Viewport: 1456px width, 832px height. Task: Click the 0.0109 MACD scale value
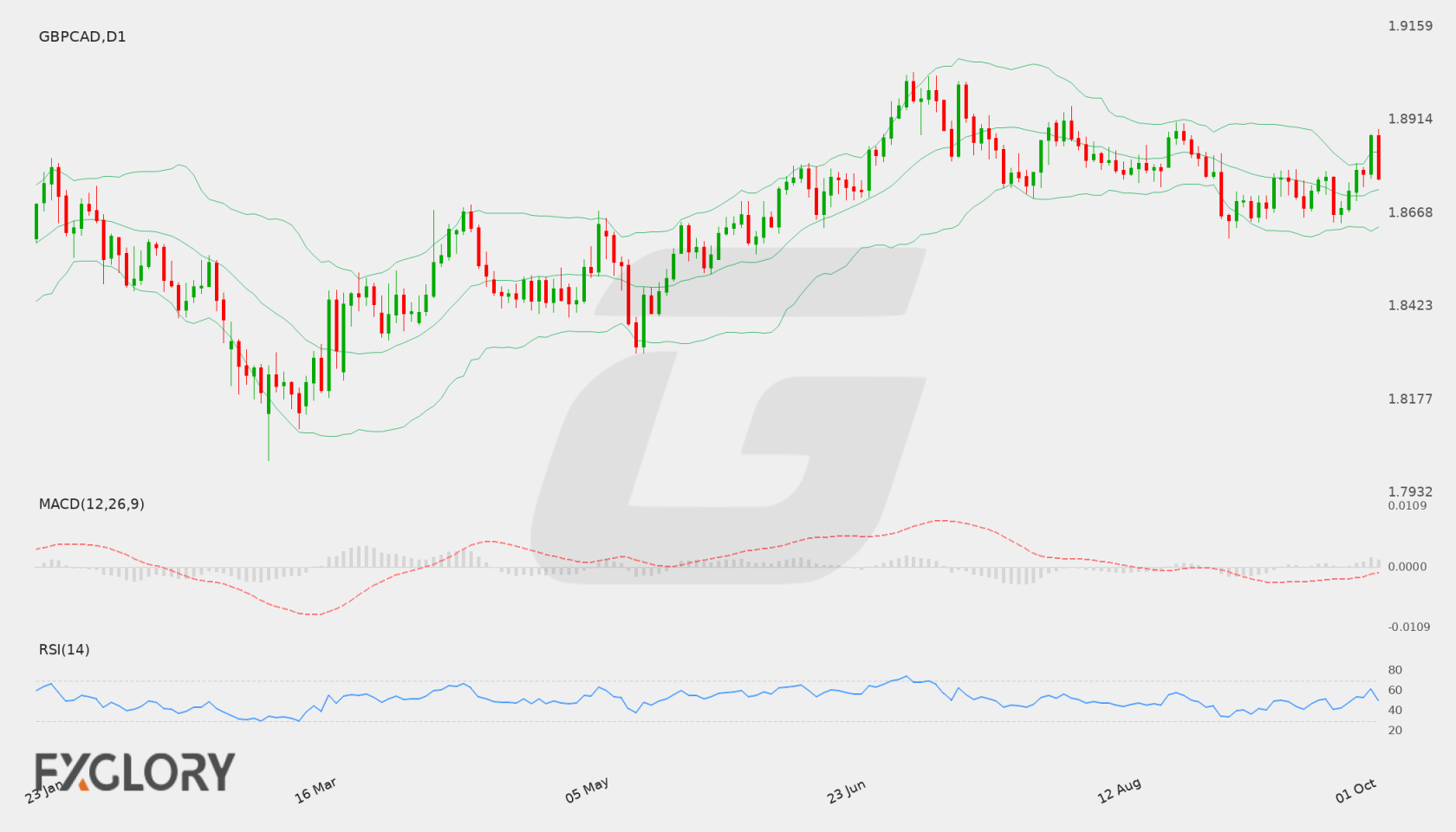pos(1407,505)
